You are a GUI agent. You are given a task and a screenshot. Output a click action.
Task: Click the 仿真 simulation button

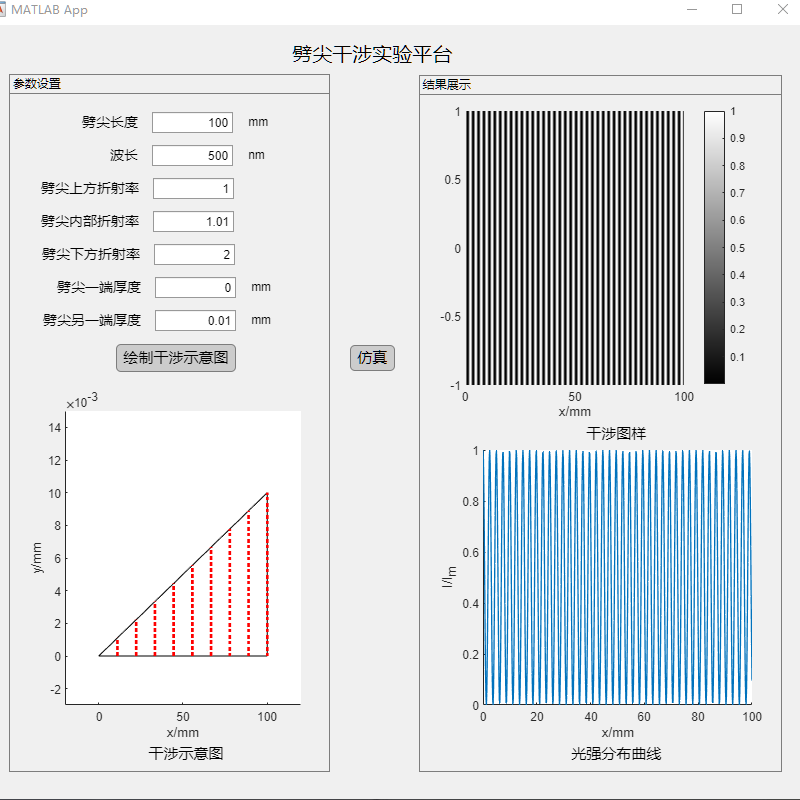point(372,358)
